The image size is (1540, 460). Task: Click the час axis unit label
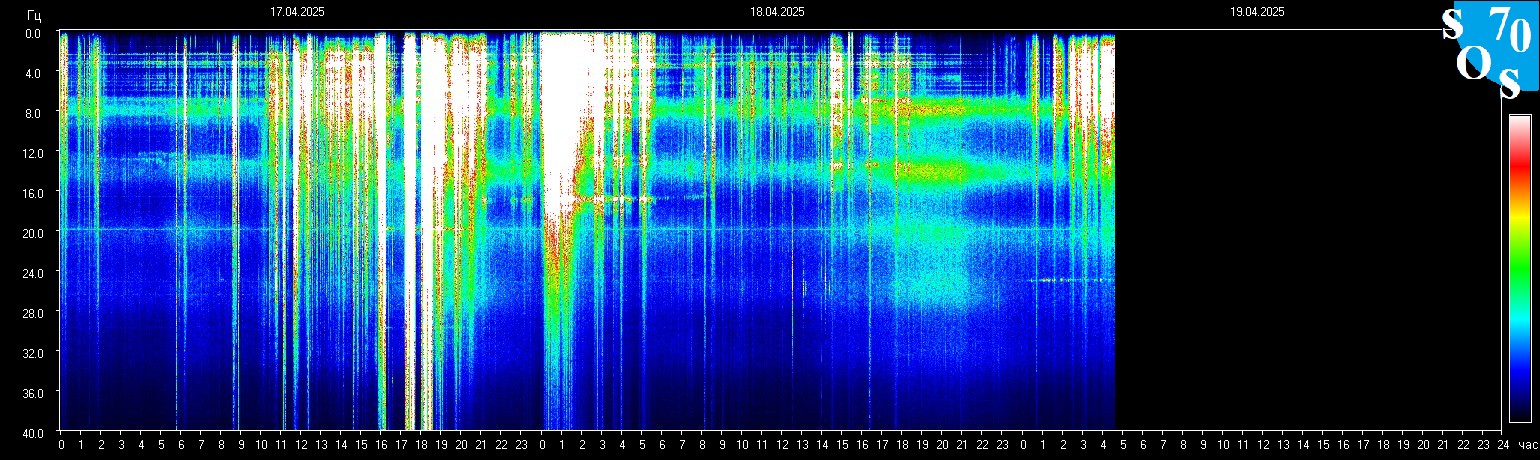1527,445
